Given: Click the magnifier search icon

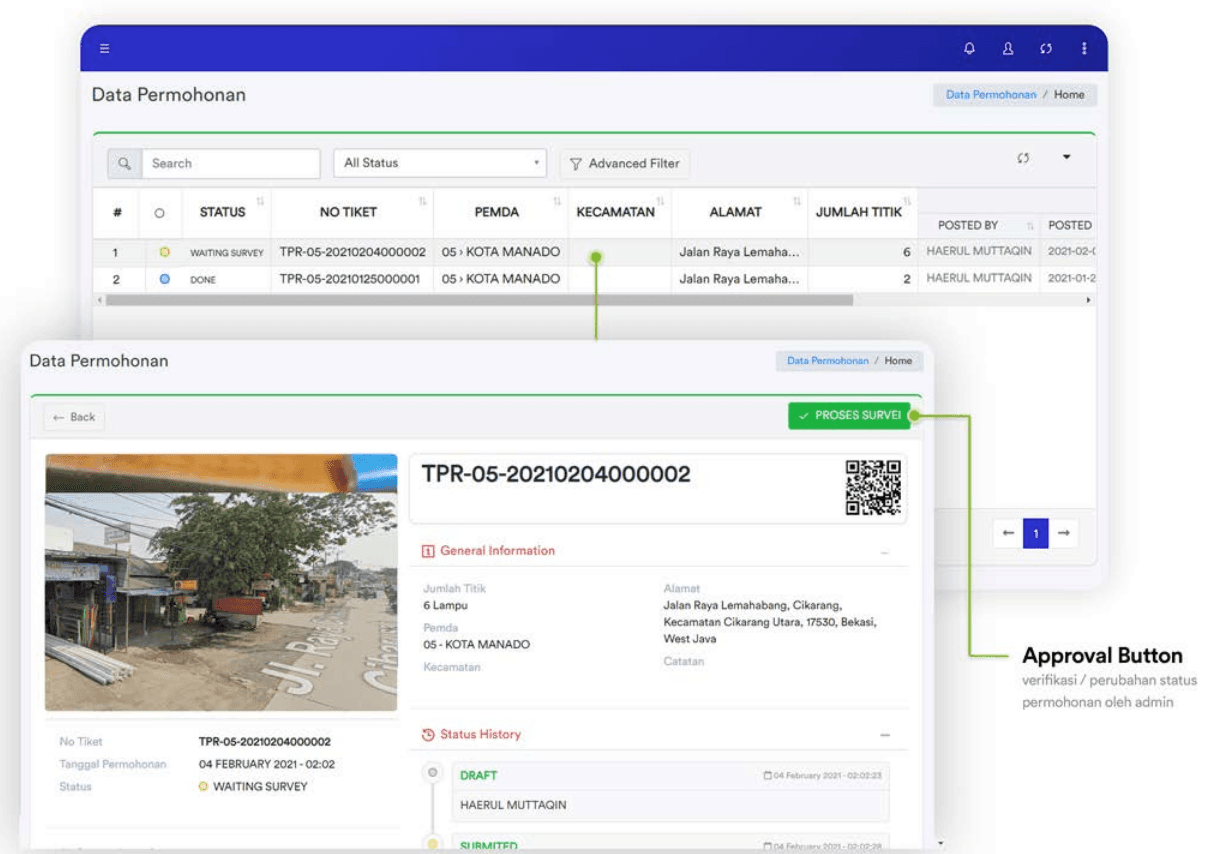Looking at the screenshot, I should [x=124, y=163].
